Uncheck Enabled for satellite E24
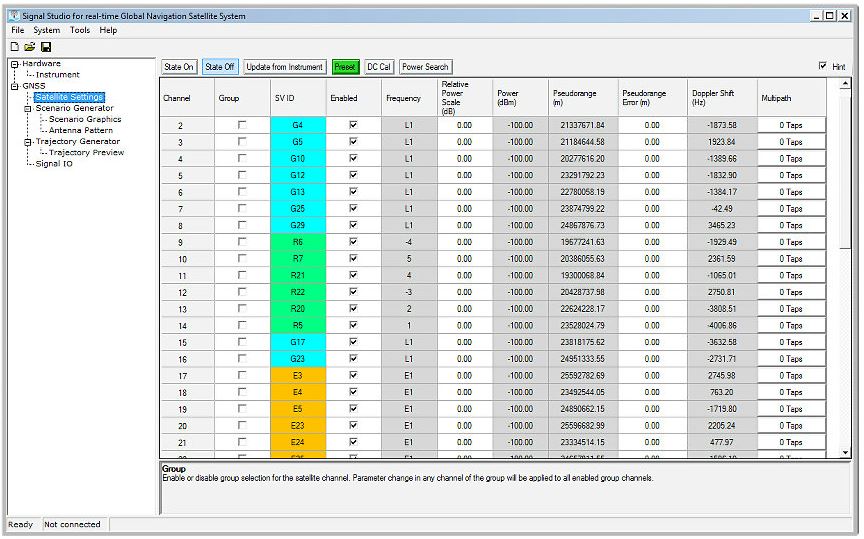This screenshot has height=539, width=864. coord(353,441)
